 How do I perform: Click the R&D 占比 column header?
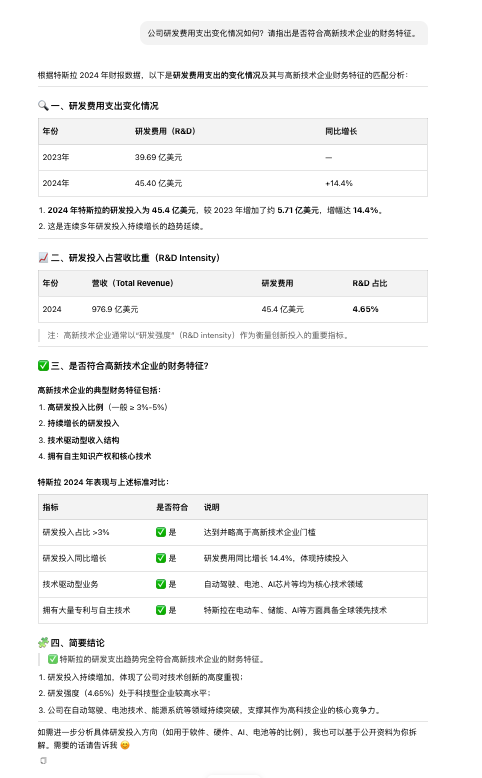pyautogui.click(x=370, y=283)
